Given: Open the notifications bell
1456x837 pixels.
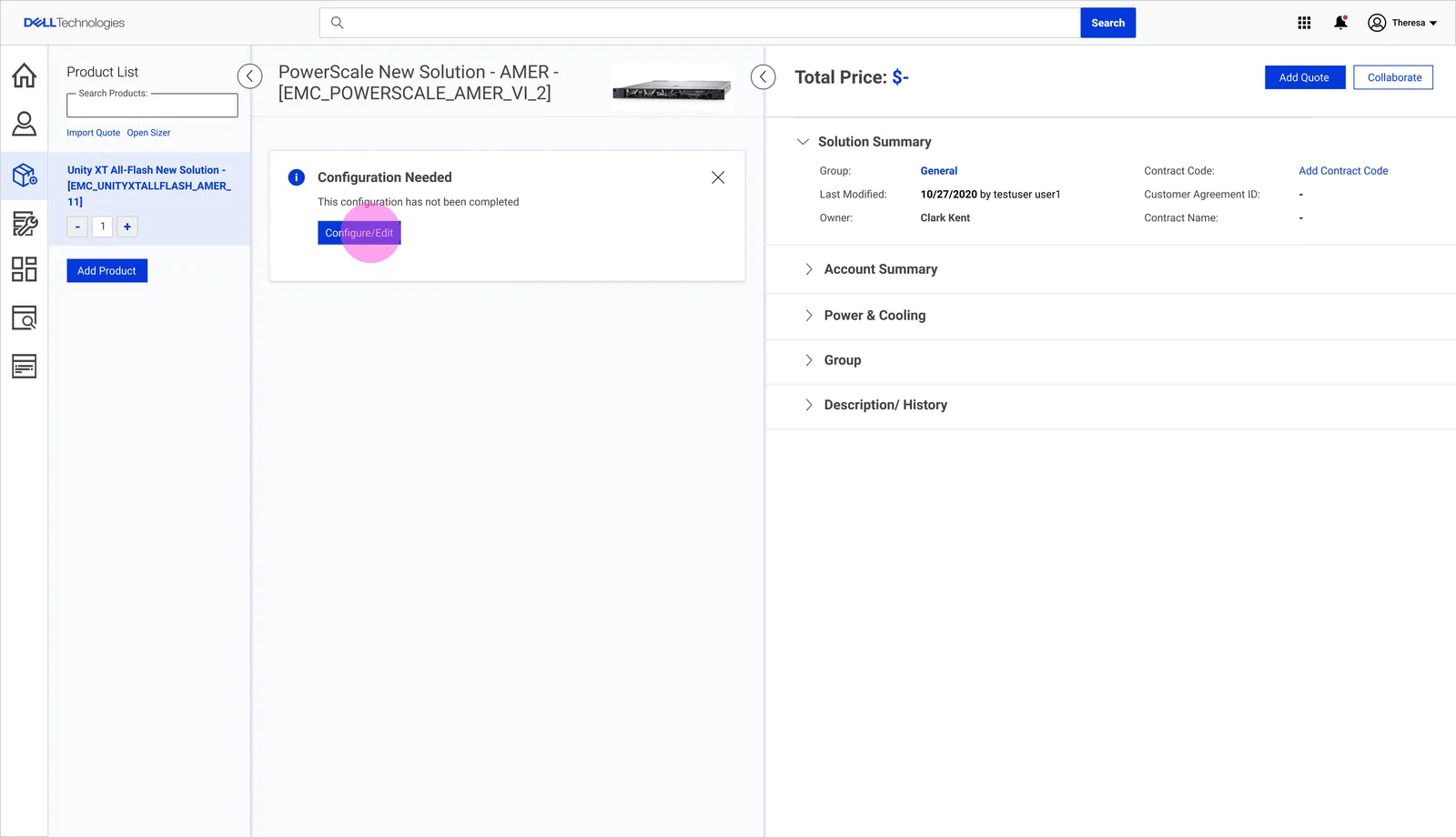Looking at the screenshot, I should tap(1340, 23).
